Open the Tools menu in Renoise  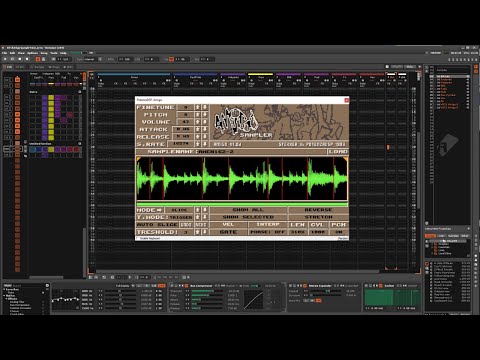pyautogui.click(x=54, y=53)
